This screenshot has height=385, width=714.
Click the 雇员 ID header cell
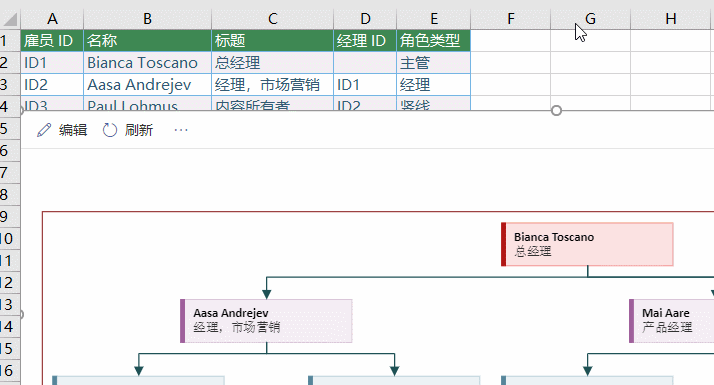coord(52,41)
